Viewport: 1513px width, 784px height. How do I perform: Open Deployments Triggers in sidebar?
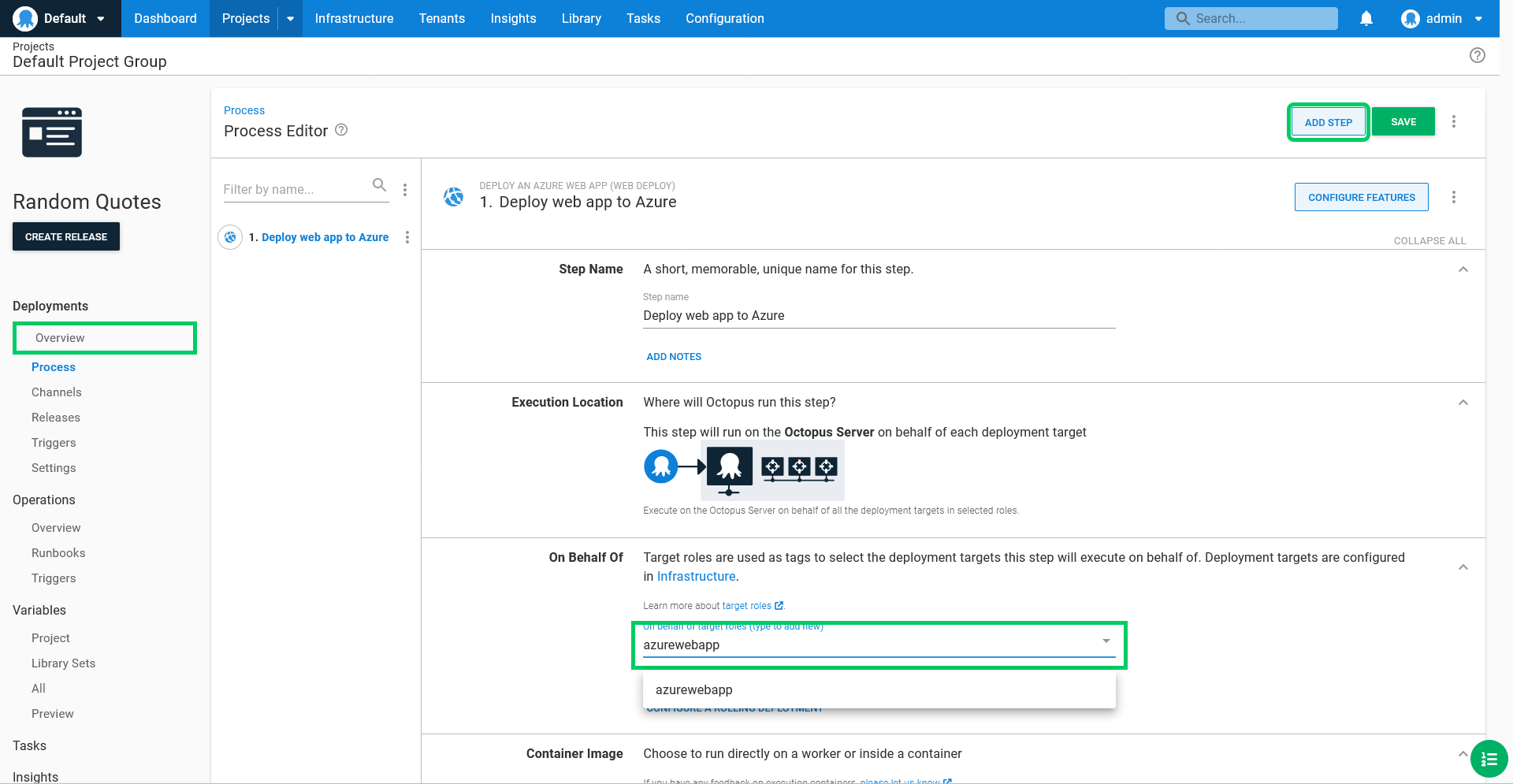(x=54, y=443)
